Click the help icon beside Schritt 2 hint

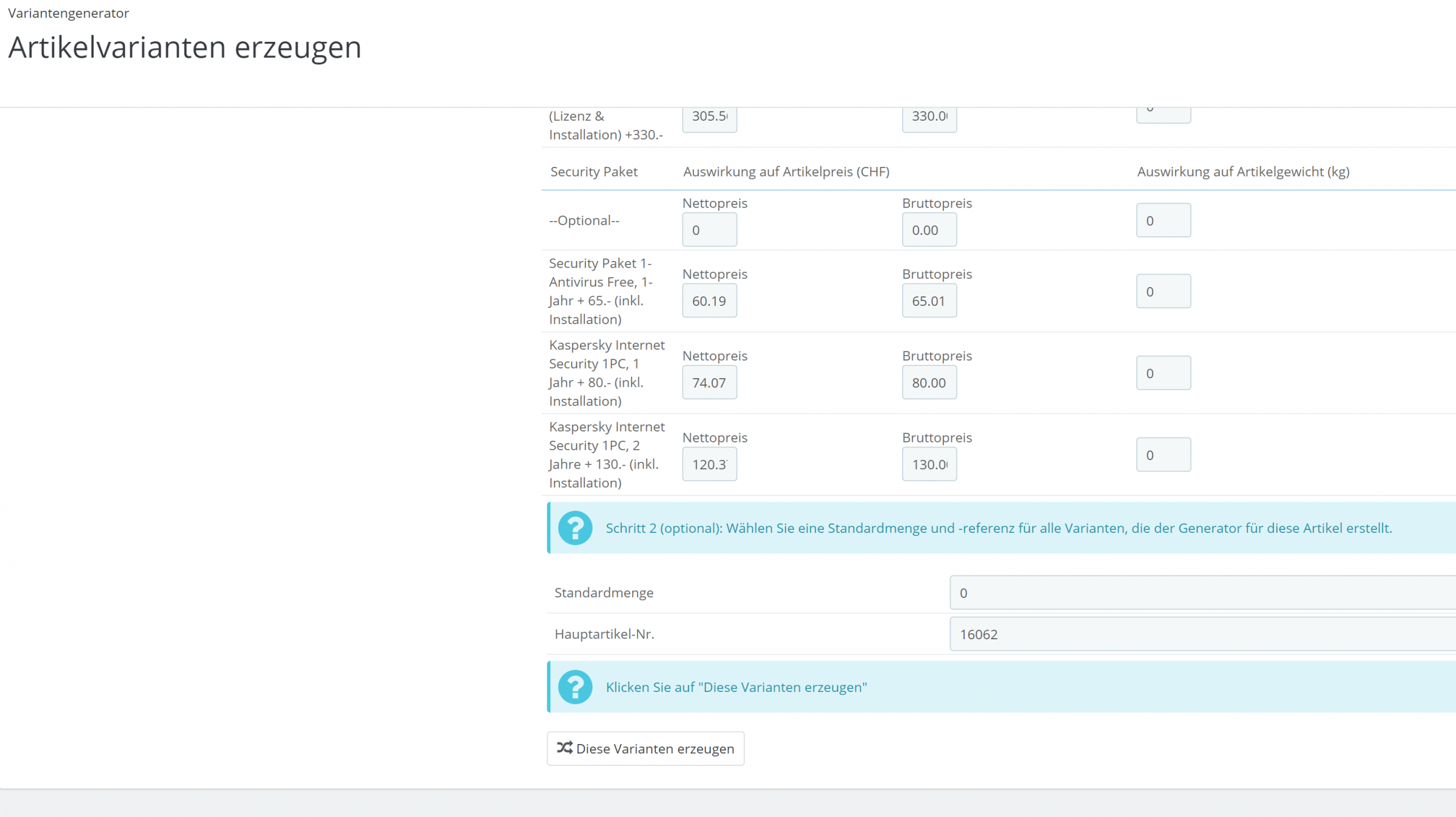coord(575,527)
